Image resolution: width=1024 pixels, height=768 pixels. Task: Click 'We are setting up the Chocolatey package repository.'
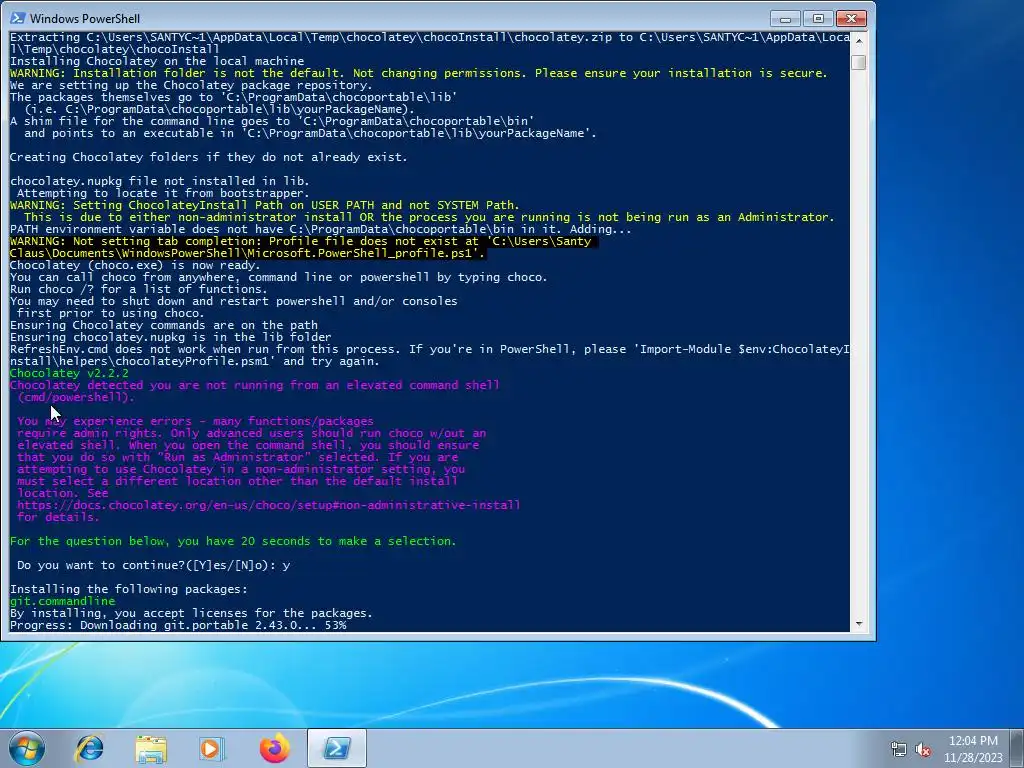[x=191, y=85]
